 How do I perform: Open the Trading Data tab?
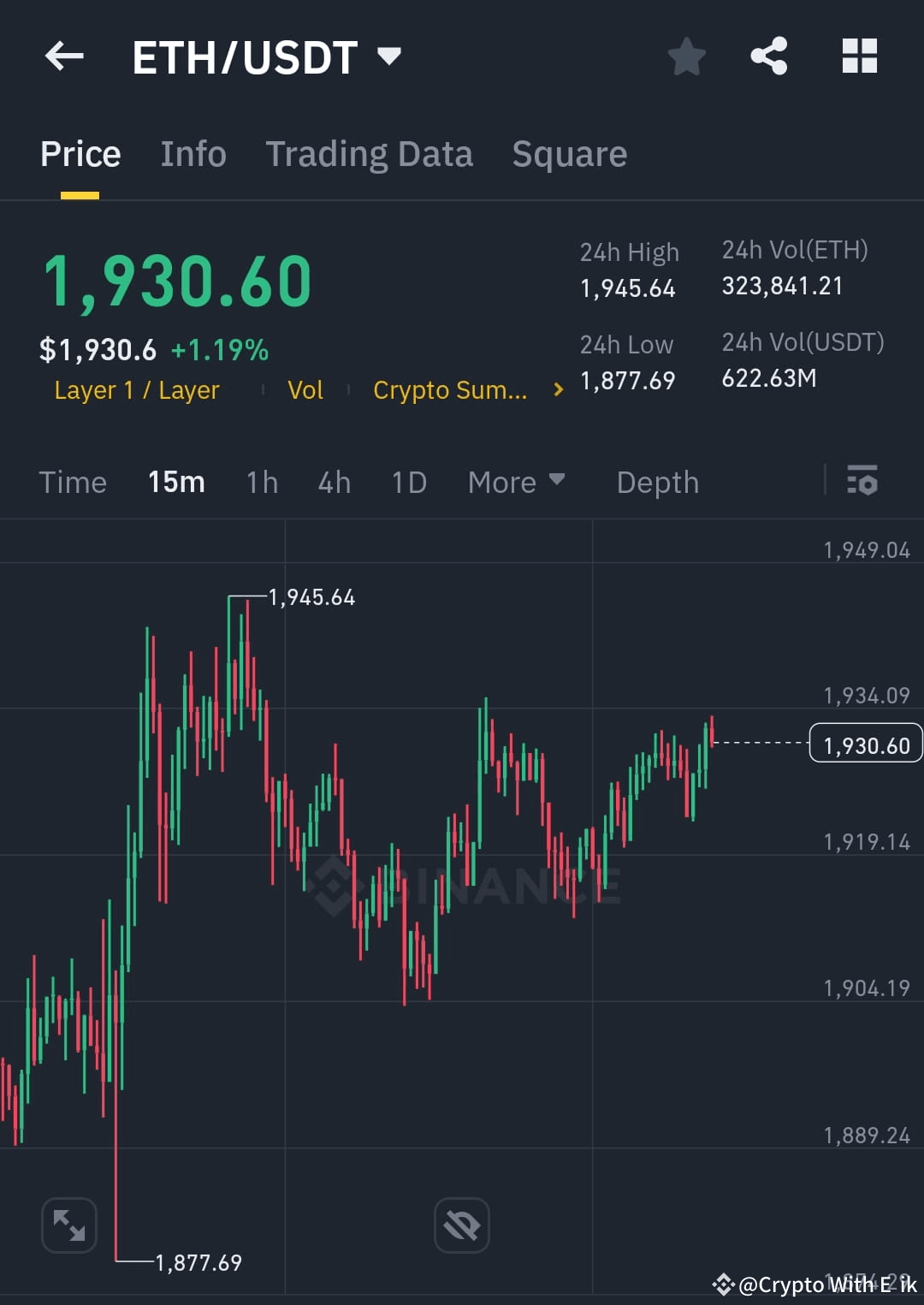click(370, 154)
